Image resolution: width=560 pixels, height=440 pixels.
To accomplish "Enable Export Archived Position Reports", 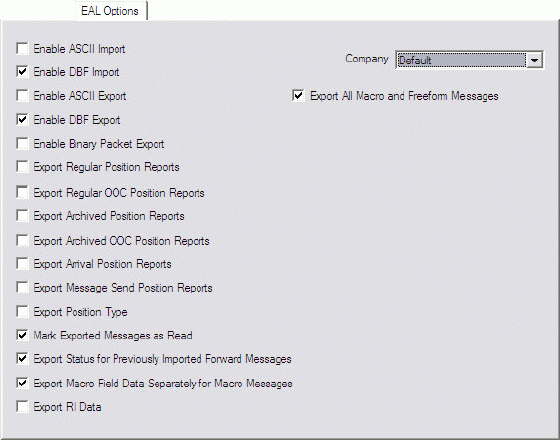I will pos(22,216).
